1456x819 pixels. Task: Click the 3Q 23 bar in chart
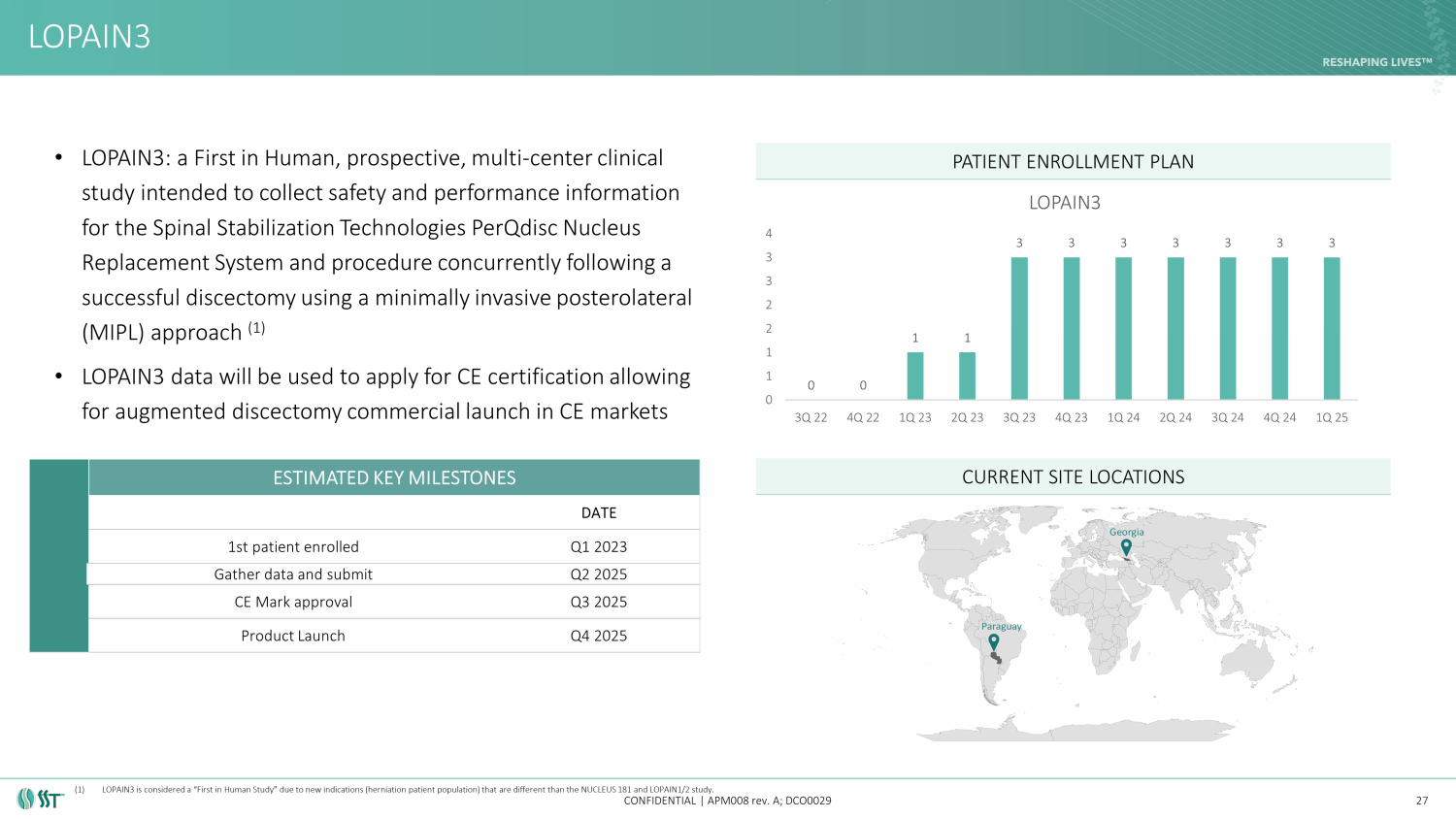(x=1019, y=328)
